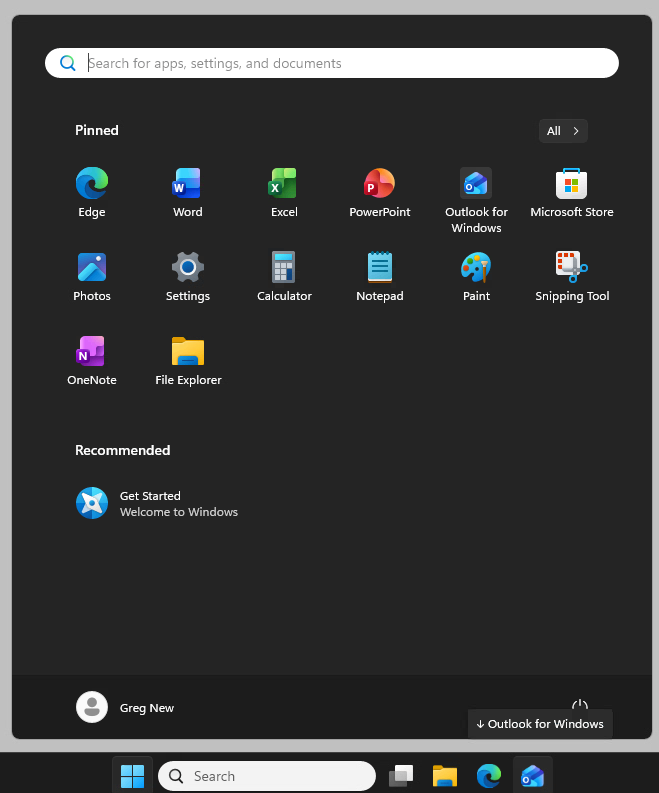The height and width of the screenshot is (793, 659).
Task: Click the Windows Start button on taskbar
Action: [133, 776]
